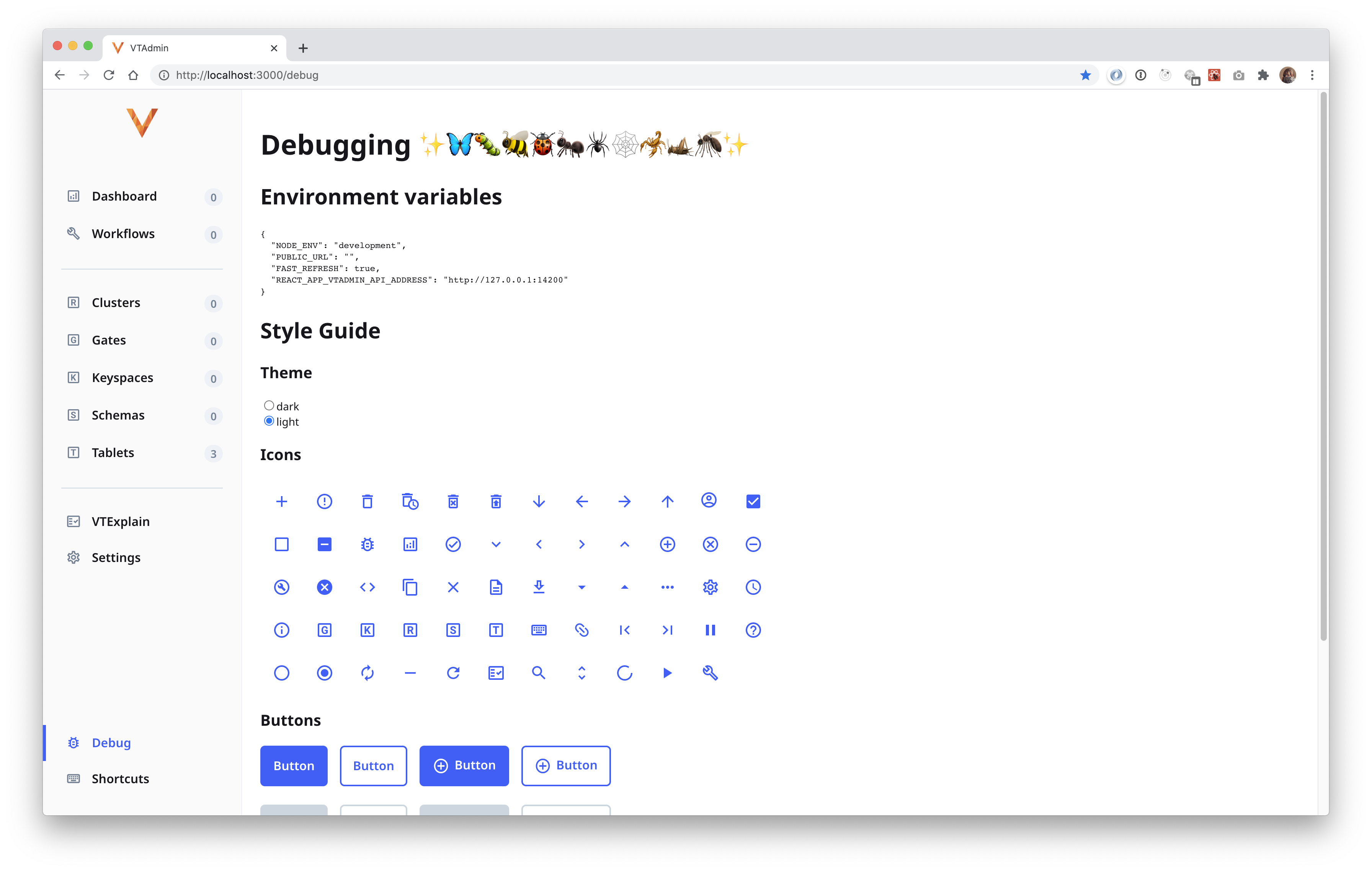The height and width of the screenshot is (872, 1372).
Task: Click the outlined Button with plus icon
Action: coord(565,766)
